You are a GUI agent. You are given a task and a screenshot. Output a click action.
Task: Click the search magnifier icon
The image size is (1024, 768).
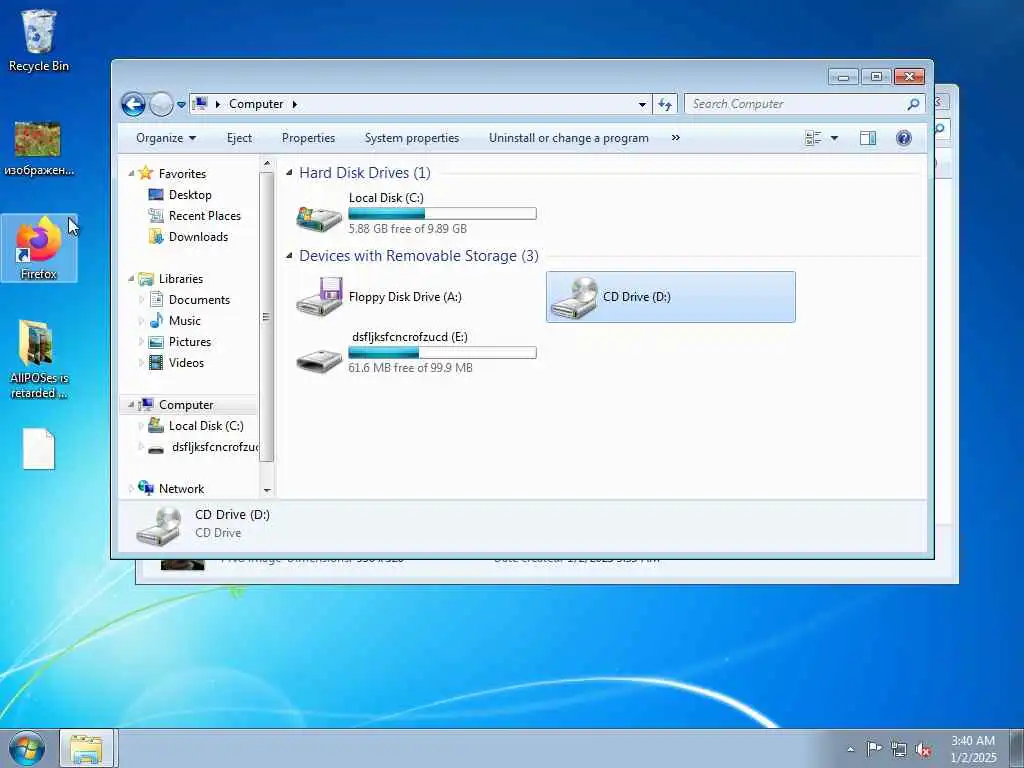[x=913, y=104]
